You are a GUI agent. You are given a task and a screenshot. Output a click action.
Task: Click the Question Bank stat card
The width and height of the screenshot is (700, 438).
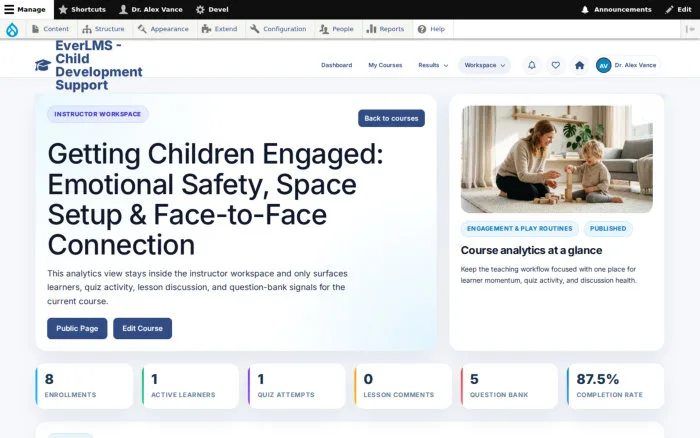509,386
